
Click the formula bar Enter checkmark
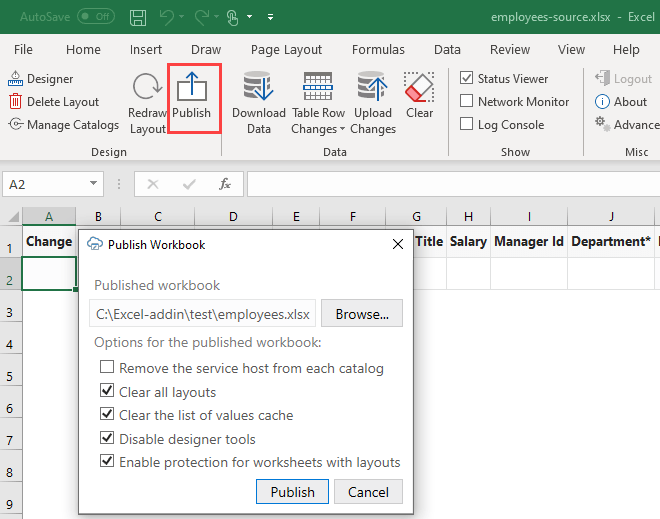coord(189,184)
